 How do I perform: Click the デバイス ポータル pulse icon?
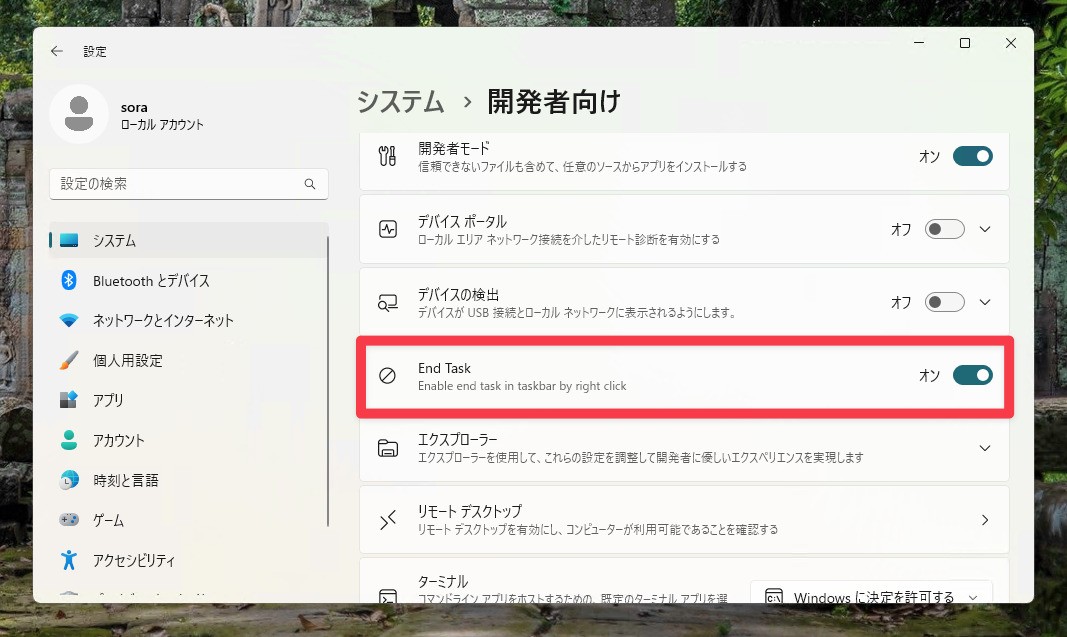click(388, 229)
